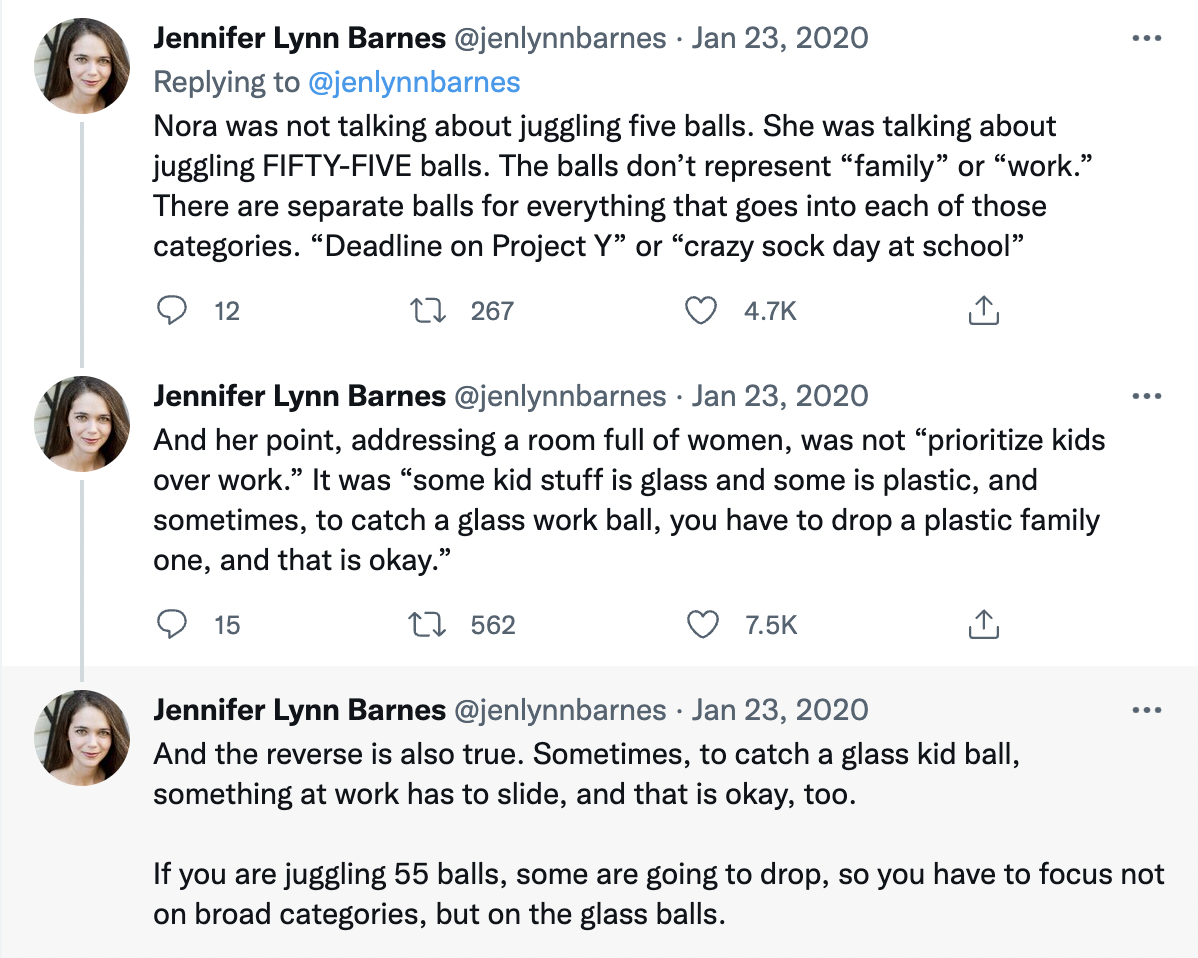Like the tweet with 7.5K likes
This screenshot has width=1198, height=958.
pyautogui.click(x=701, y=625)
